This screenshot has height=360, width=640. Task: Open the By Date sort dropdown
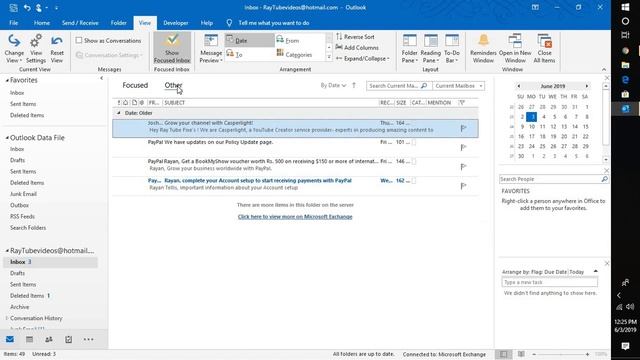[x=333, y=85]
